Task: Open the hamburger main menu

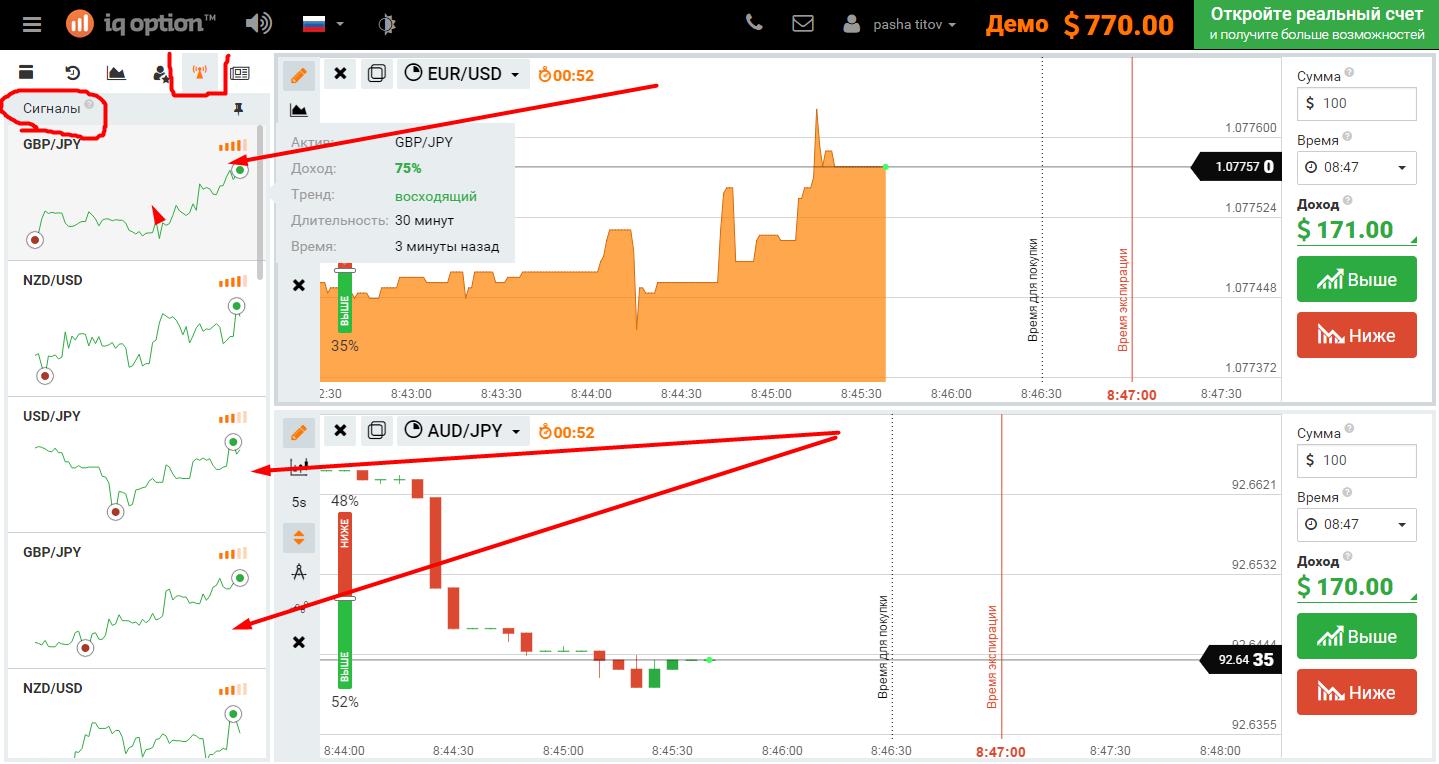Action: click(x=32, y=24)
